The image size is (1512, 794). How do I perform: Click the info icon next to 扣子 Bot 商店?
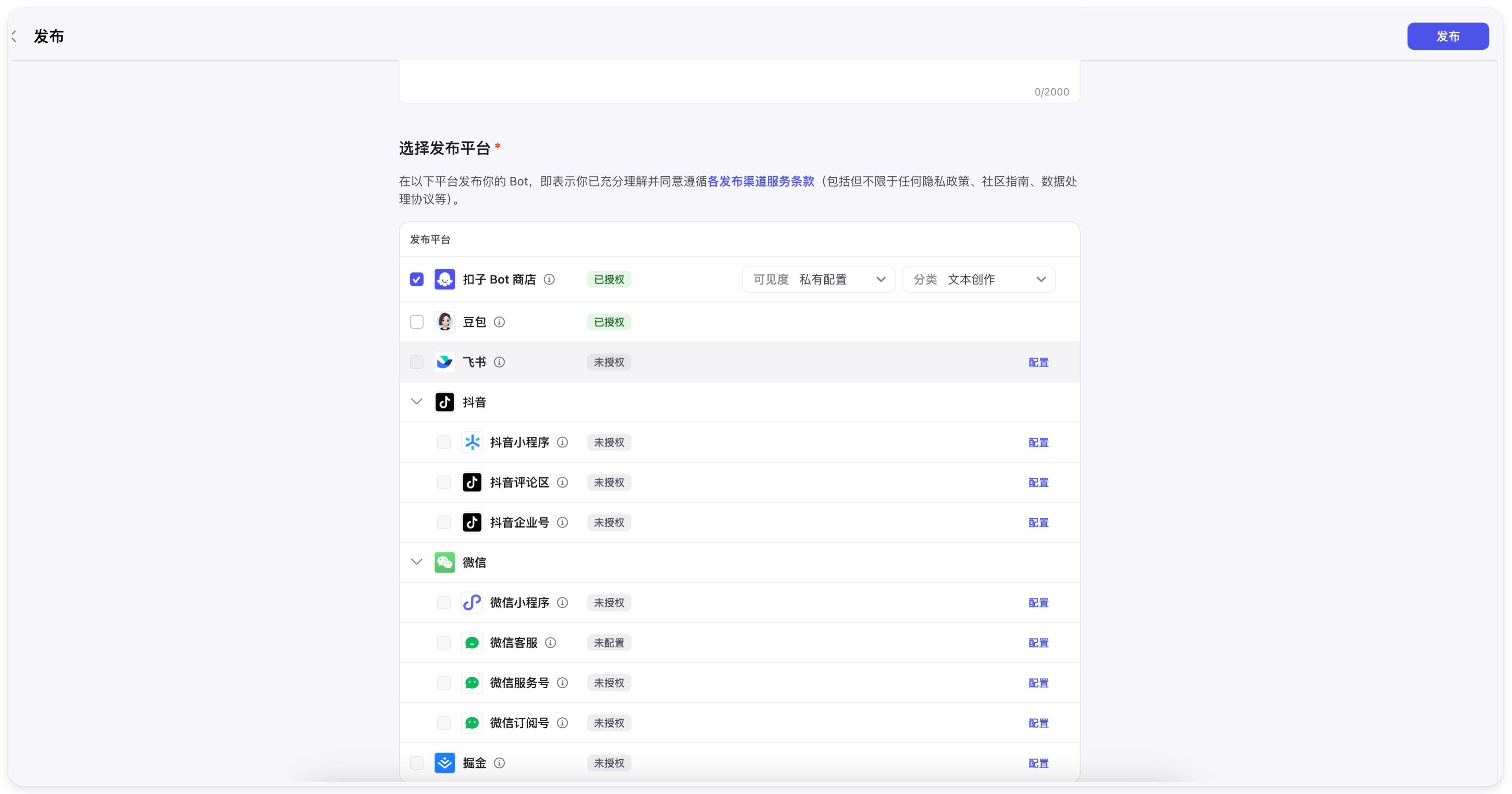(x=549, y=279)
